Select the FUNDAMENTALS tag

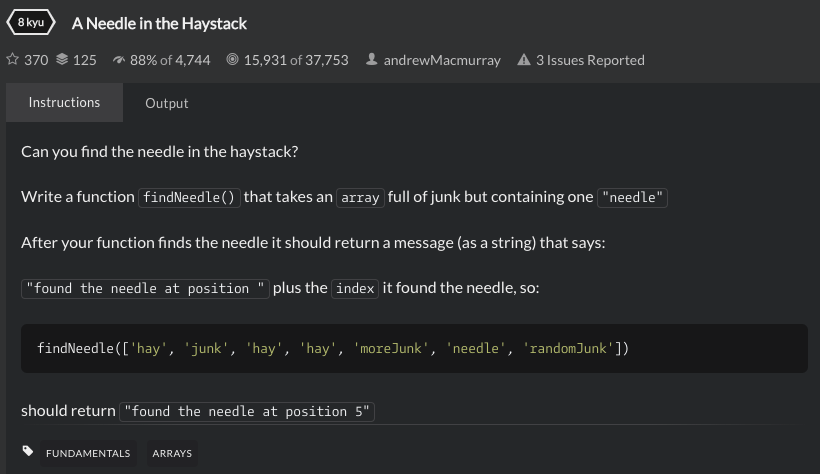88,453
